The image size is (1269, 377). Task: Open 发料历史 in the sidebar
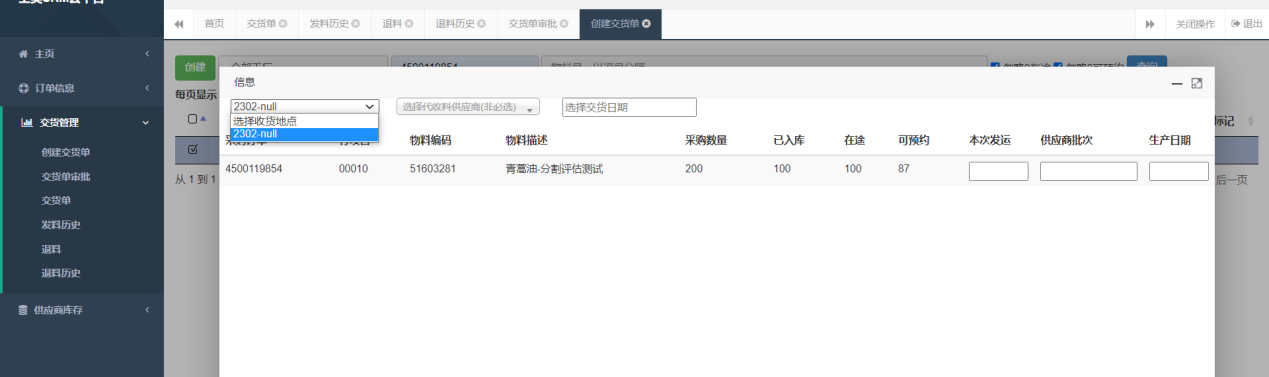(x=61, y=225)
